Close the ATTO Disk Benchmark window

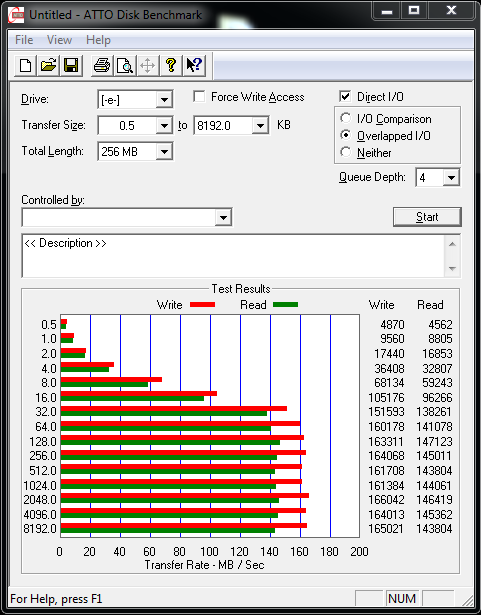click(451, 11)
